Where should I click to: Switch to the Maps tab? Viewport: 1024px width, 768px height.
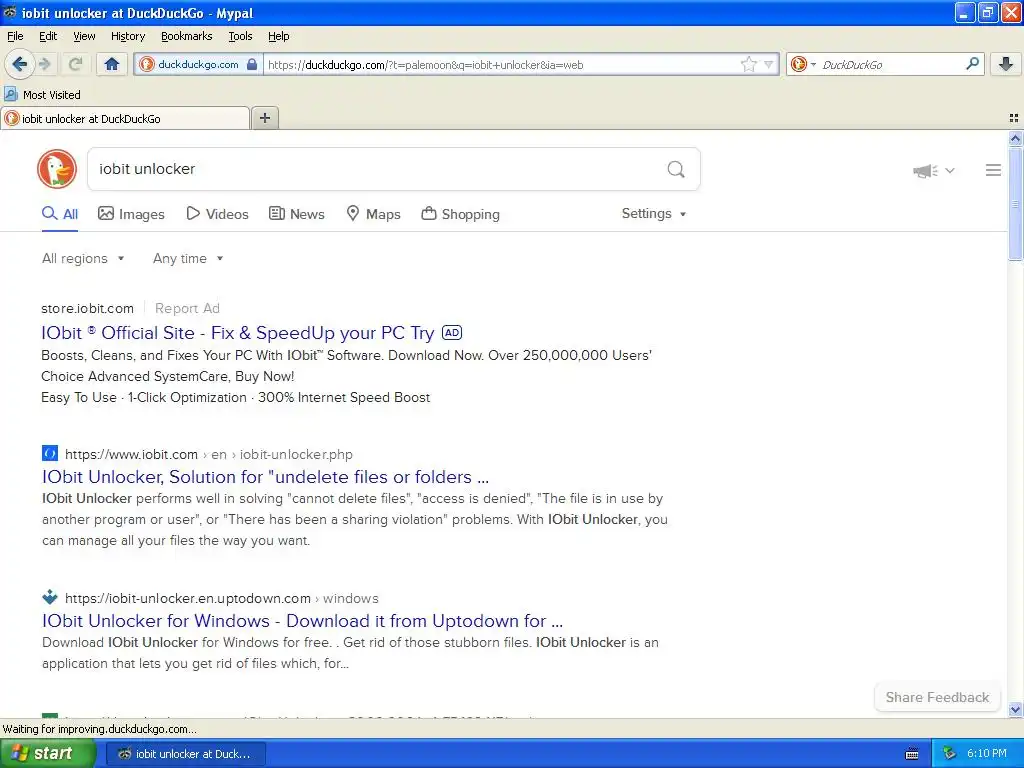pos(373,214)
